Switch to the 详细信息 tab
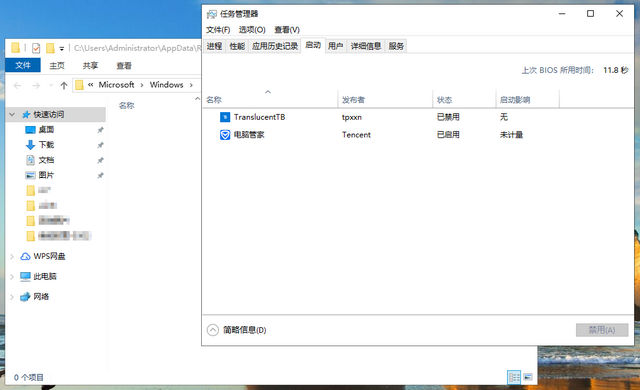Screen dimensions: 640x390 tap(366, 46)
